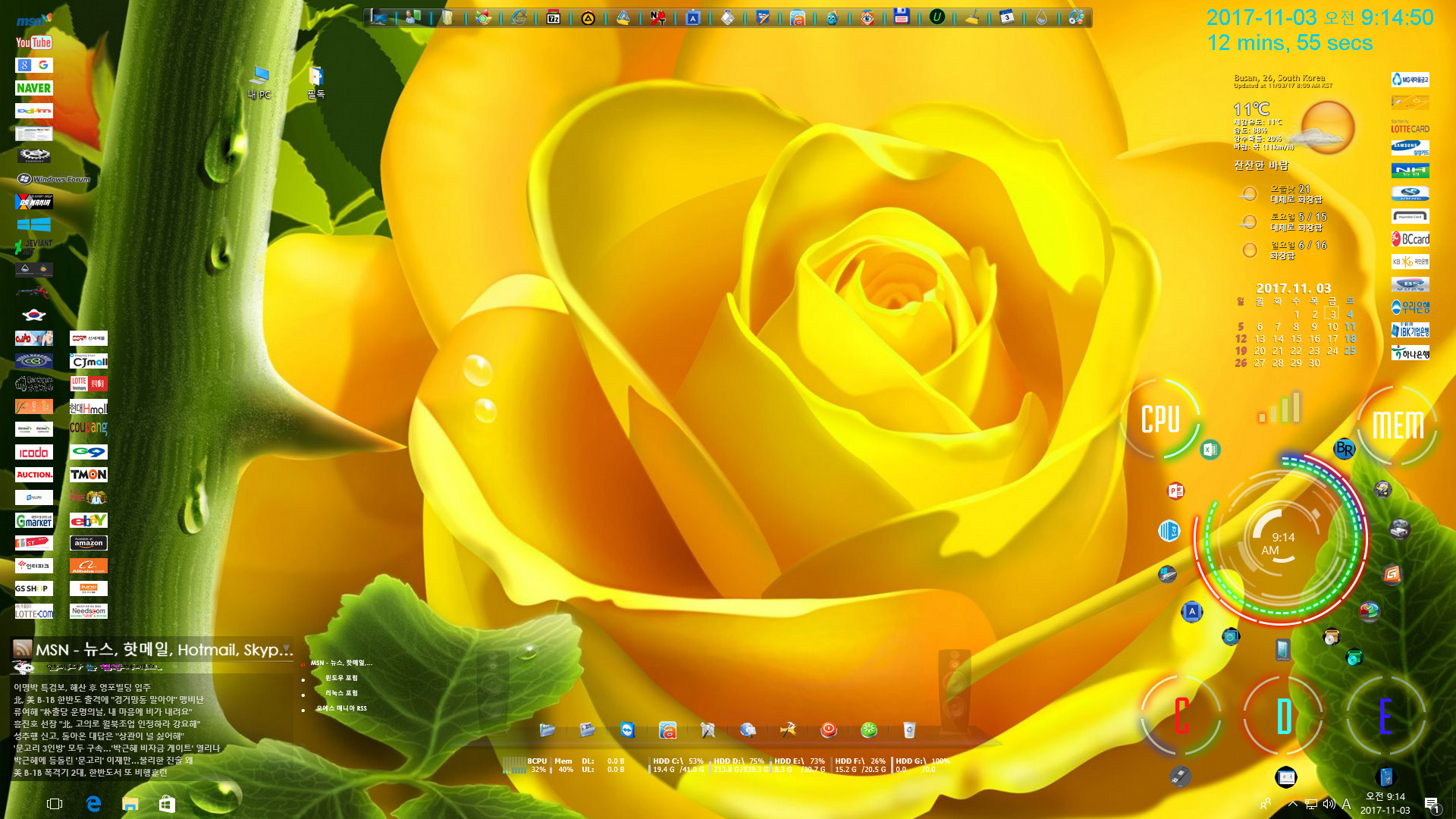The height and width of the screenshot is (819, 1456).
Task: Open the BCcard shortcut
Action: [x=1410, y=239]
